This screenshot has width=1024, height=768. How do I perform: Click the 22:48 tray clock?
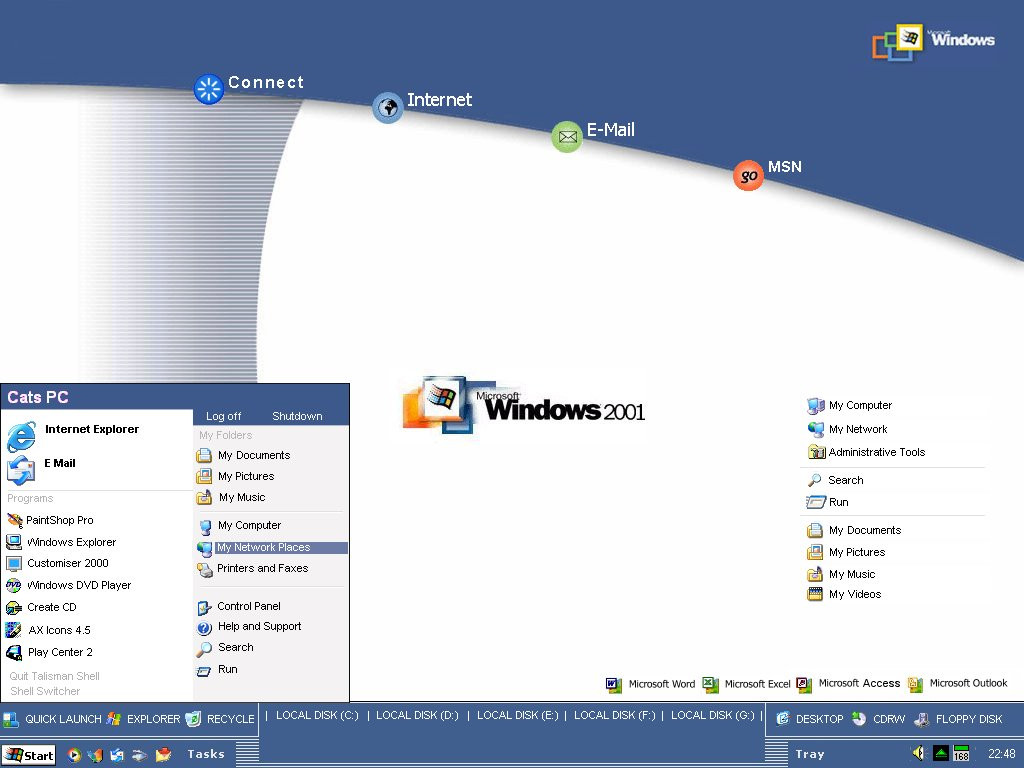[x=1001, y=754]
